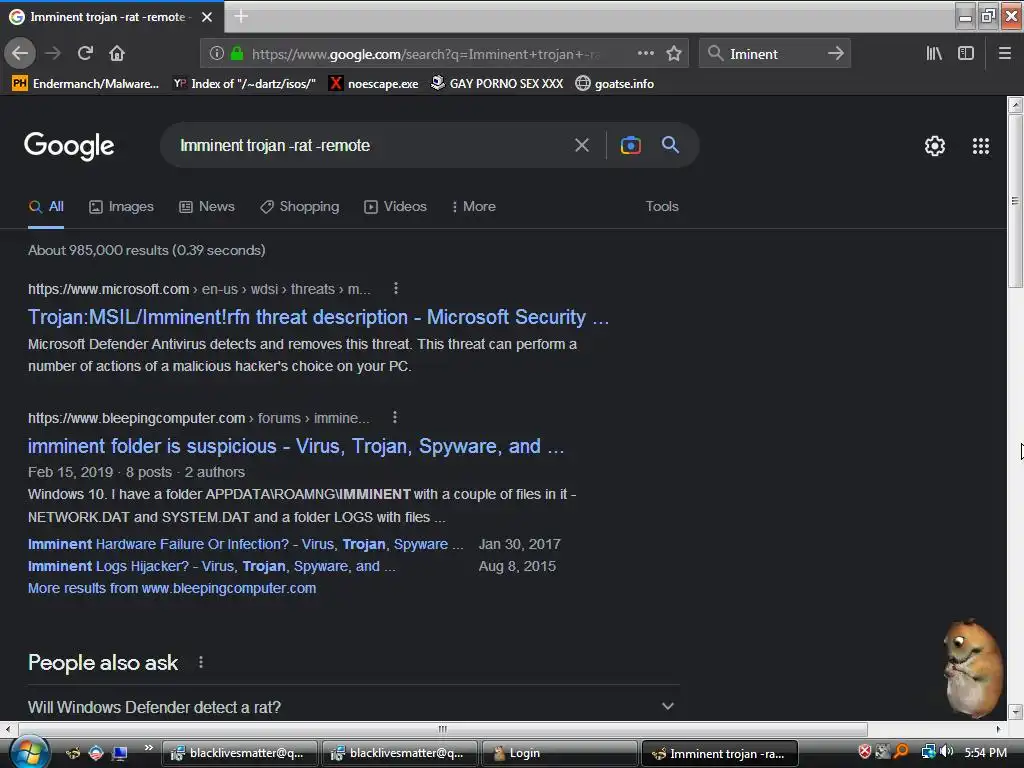Screen dimensions: 1024x768
Task: Expand 'Will Windows Defender detect a rat?'
Action: click(353, 707)
